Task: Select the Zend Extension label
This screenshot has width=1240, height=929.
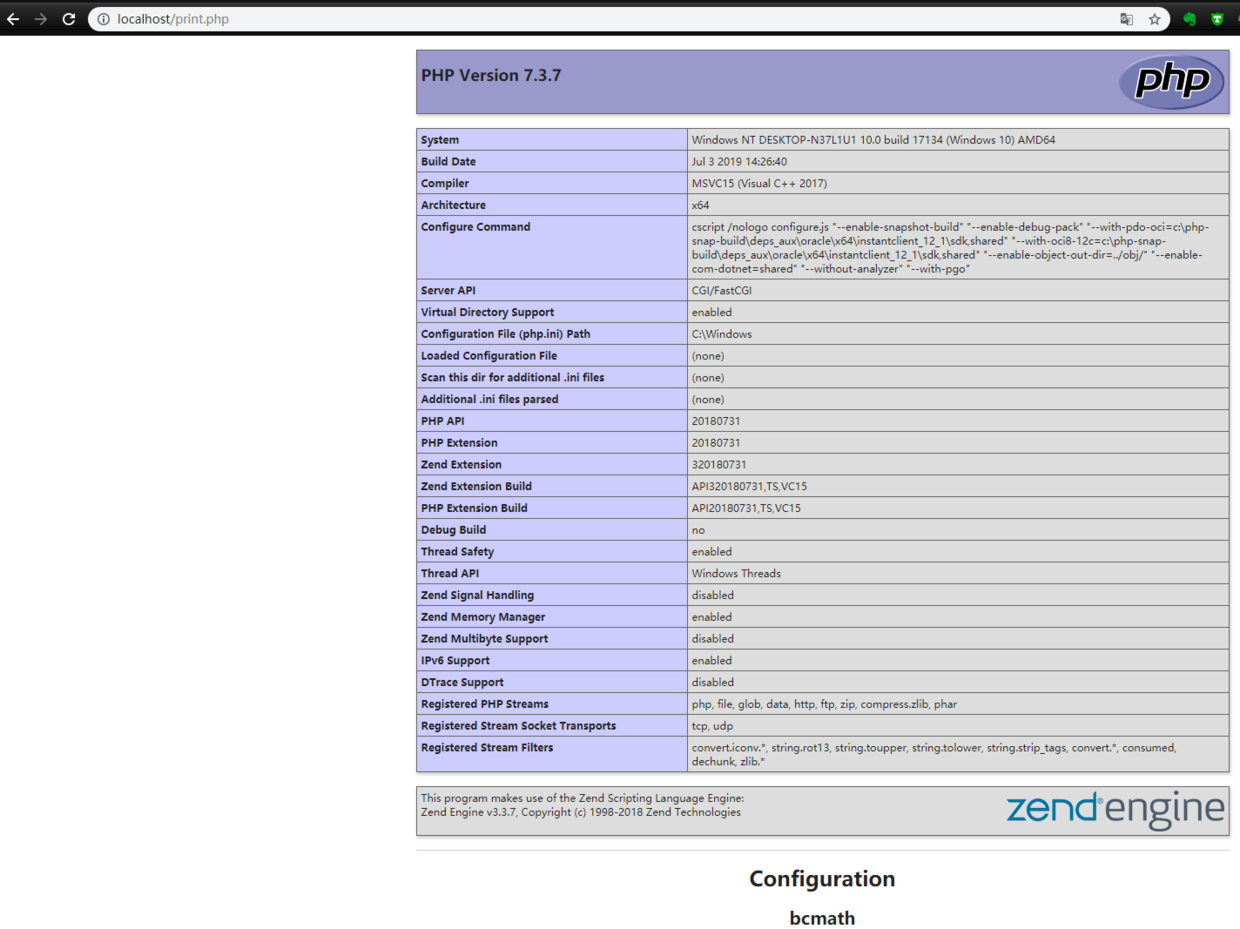Action: [x=461, y=465]
